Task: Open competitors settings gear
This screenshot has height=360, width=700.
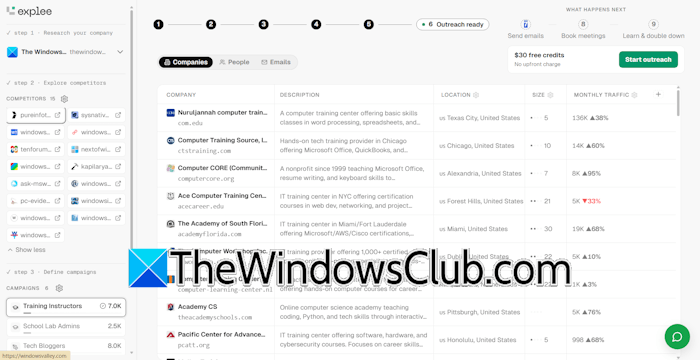Action: (64, 99)
